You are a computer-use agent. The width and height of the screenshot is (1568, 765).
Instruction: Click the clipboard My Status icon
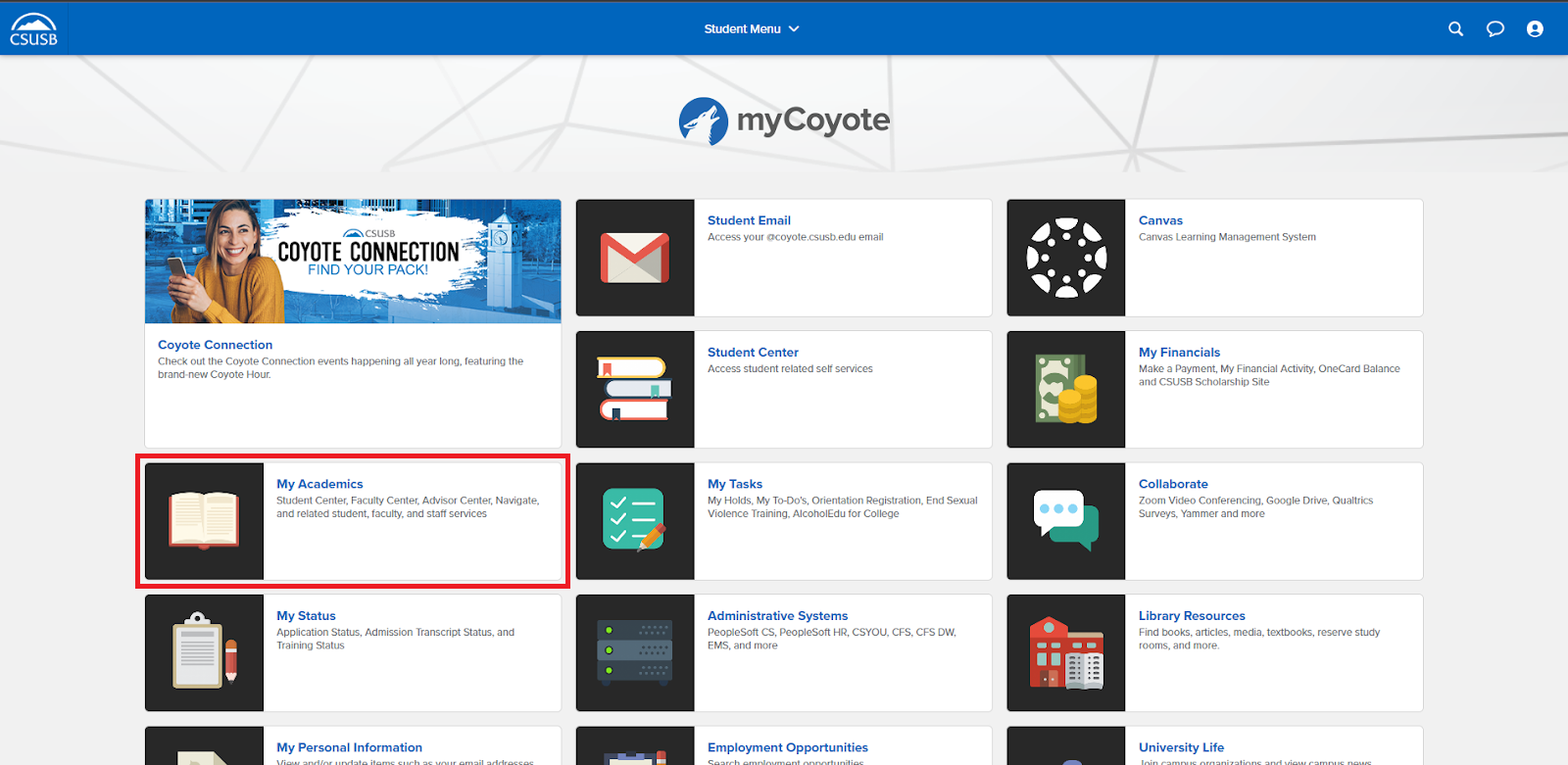(204, 652)
